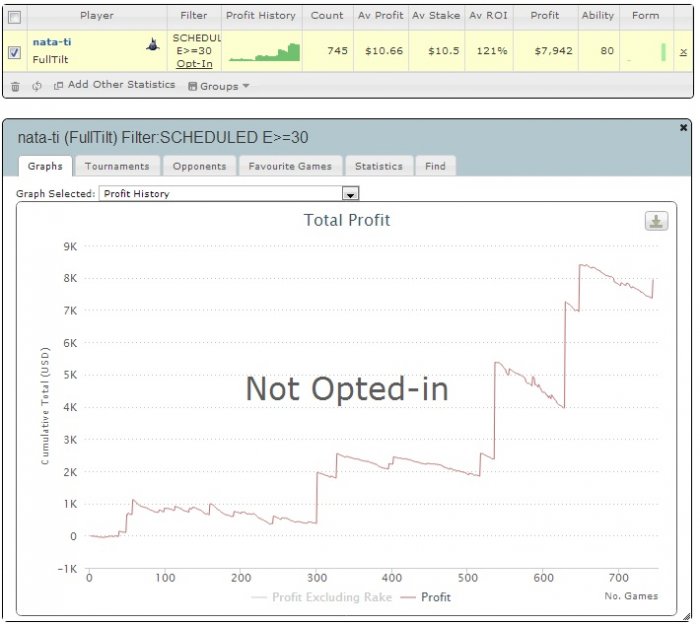Viewport: 700px width, 624px height.
Task: Click the $10.66 Av Profit value
Action: (384, 51)
